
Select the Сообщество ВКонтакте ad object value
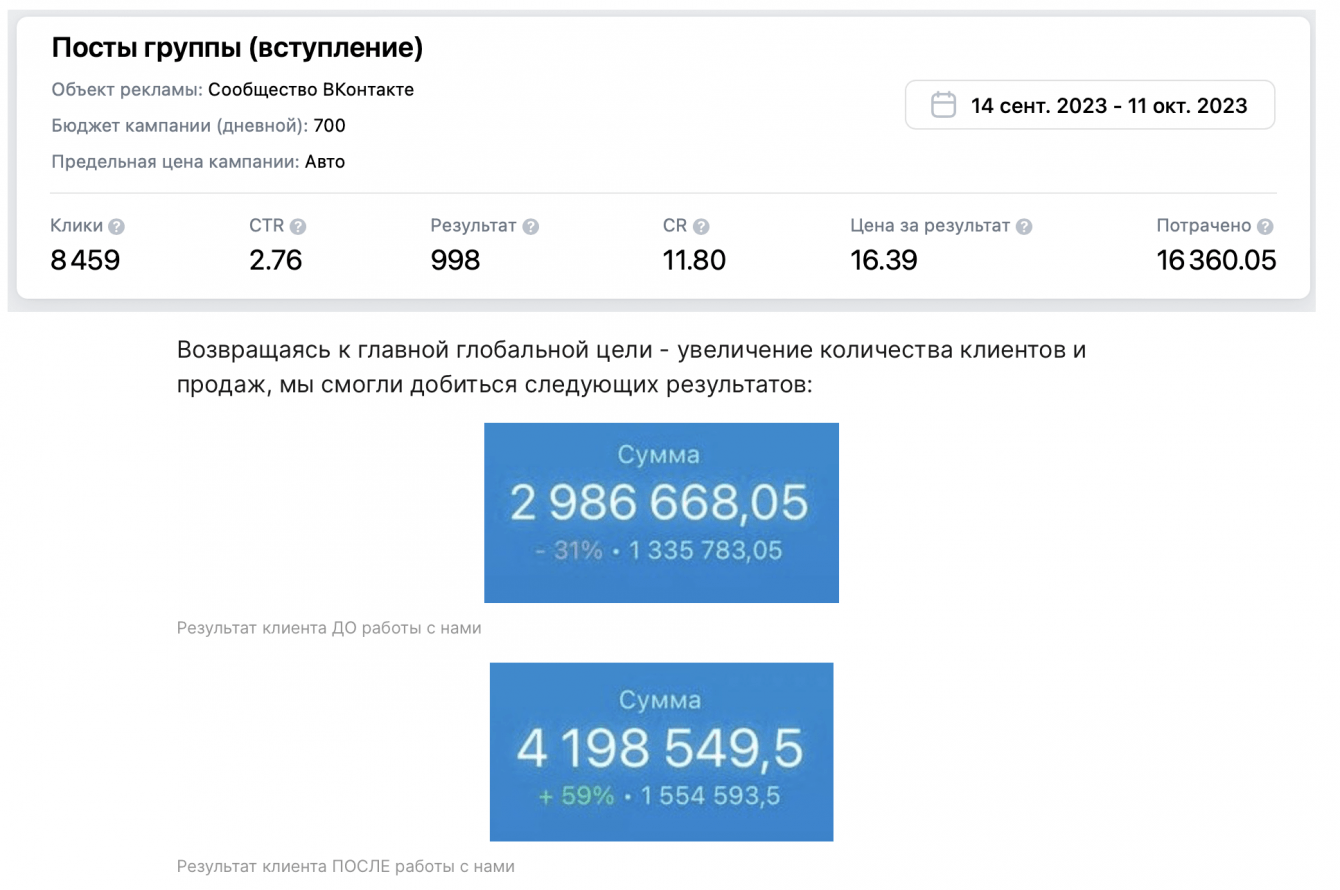tap(311, 90)
